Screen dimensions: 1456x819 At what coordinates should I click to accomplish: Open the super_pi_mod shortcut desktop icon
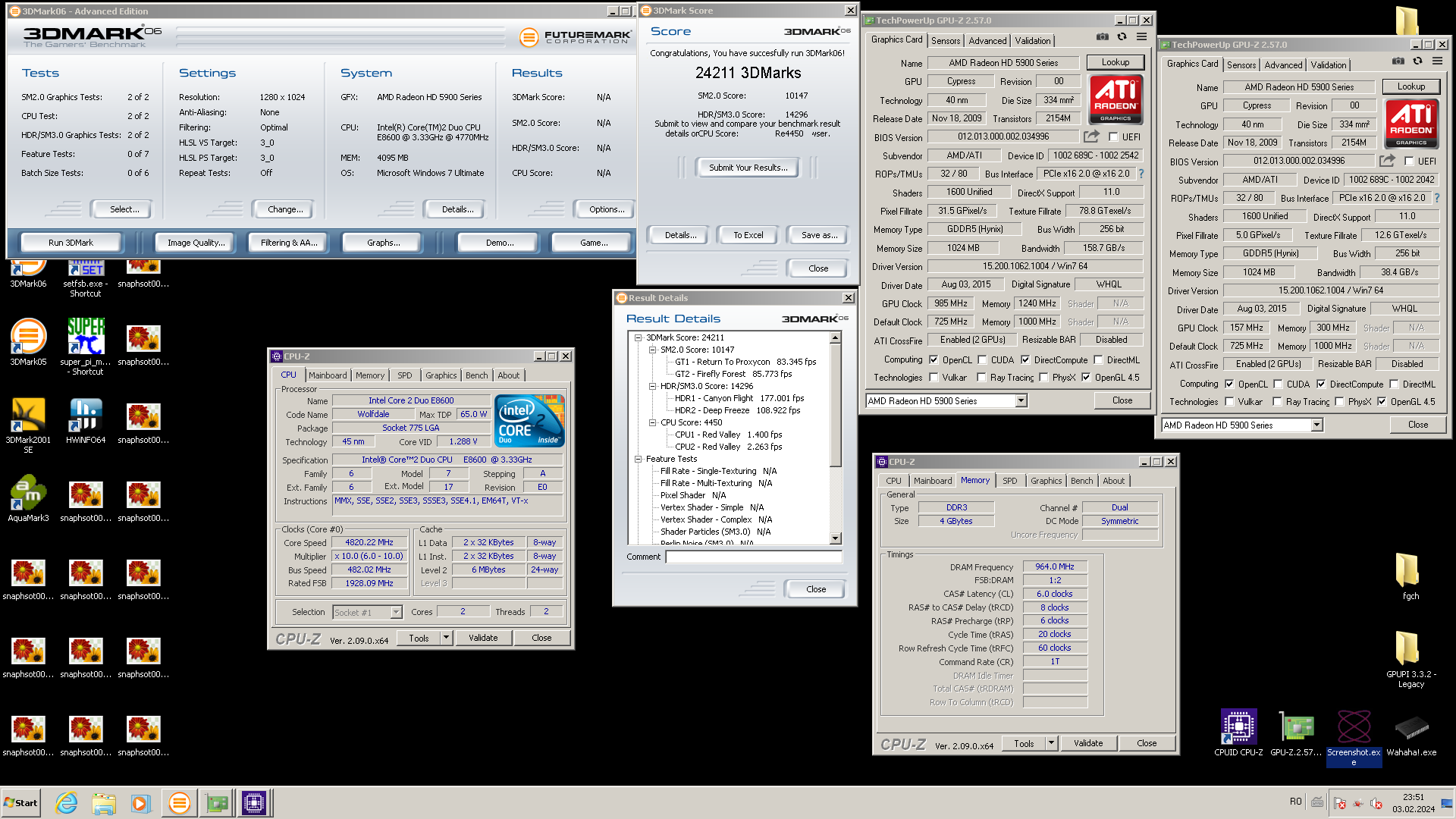click(x=86, y=347)
